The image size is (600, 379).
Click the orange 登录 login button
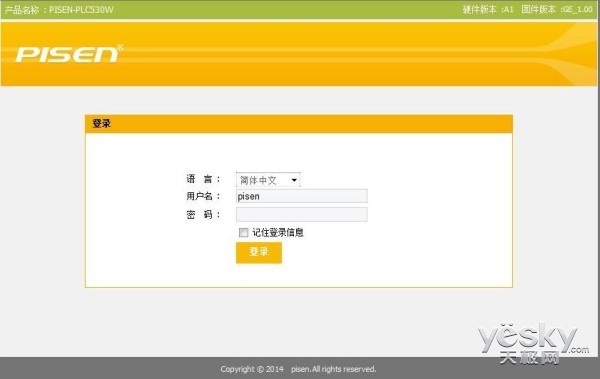(259, 253)
